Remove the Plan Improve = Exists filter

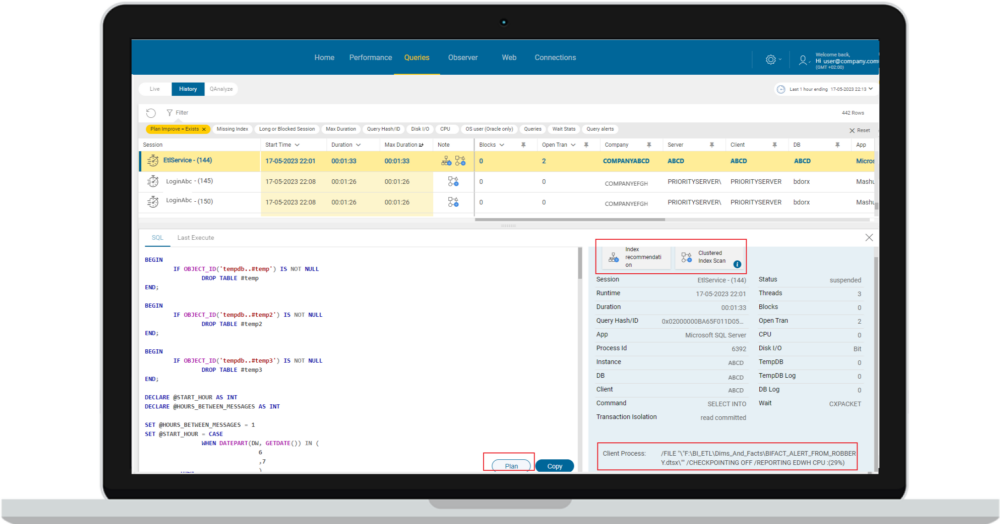[204, 129]
